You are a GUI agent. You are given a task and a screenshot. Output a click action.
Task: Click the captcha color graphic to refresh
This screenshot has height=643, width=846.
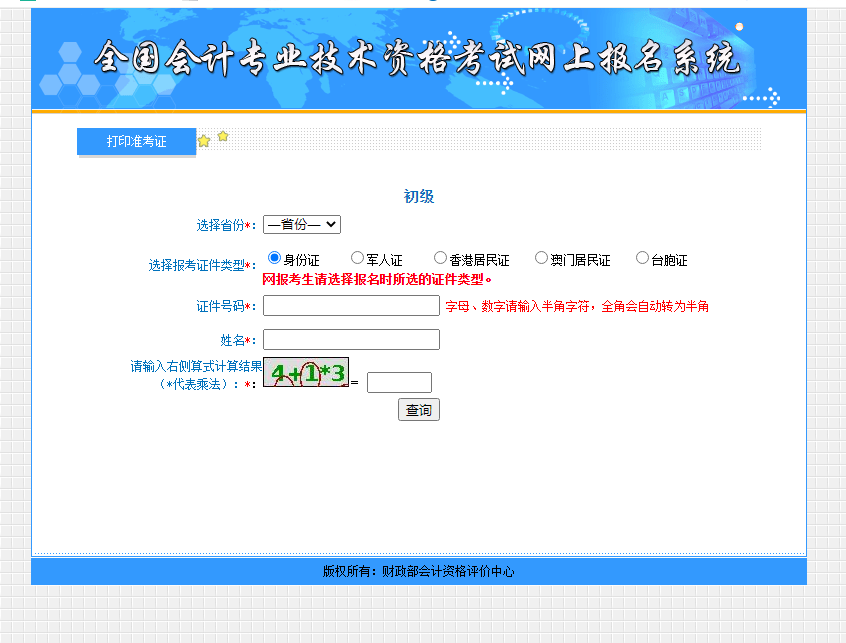tap(305, 370)
